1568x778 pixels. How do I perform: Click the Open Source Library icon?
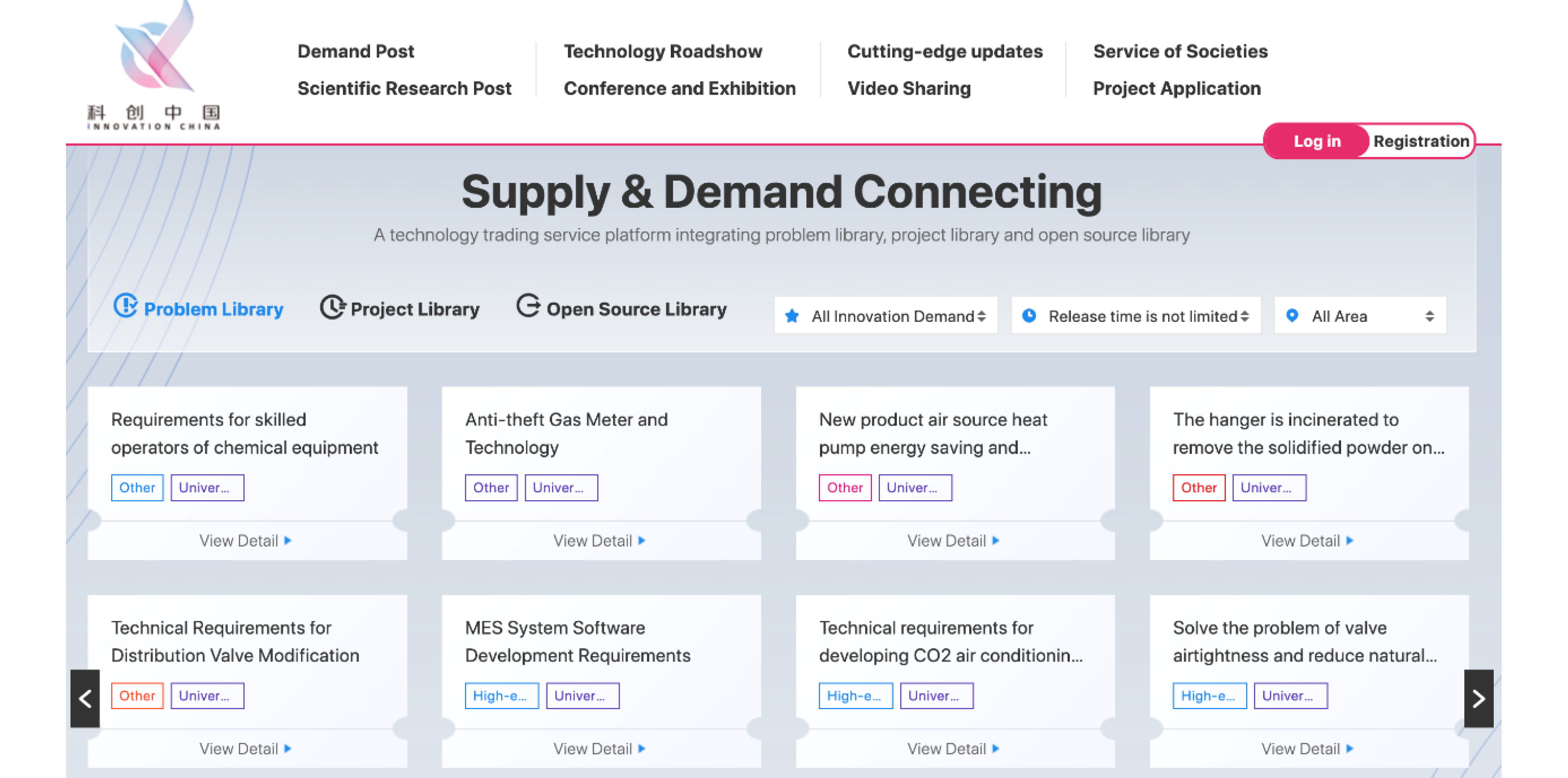coord(528,306)
